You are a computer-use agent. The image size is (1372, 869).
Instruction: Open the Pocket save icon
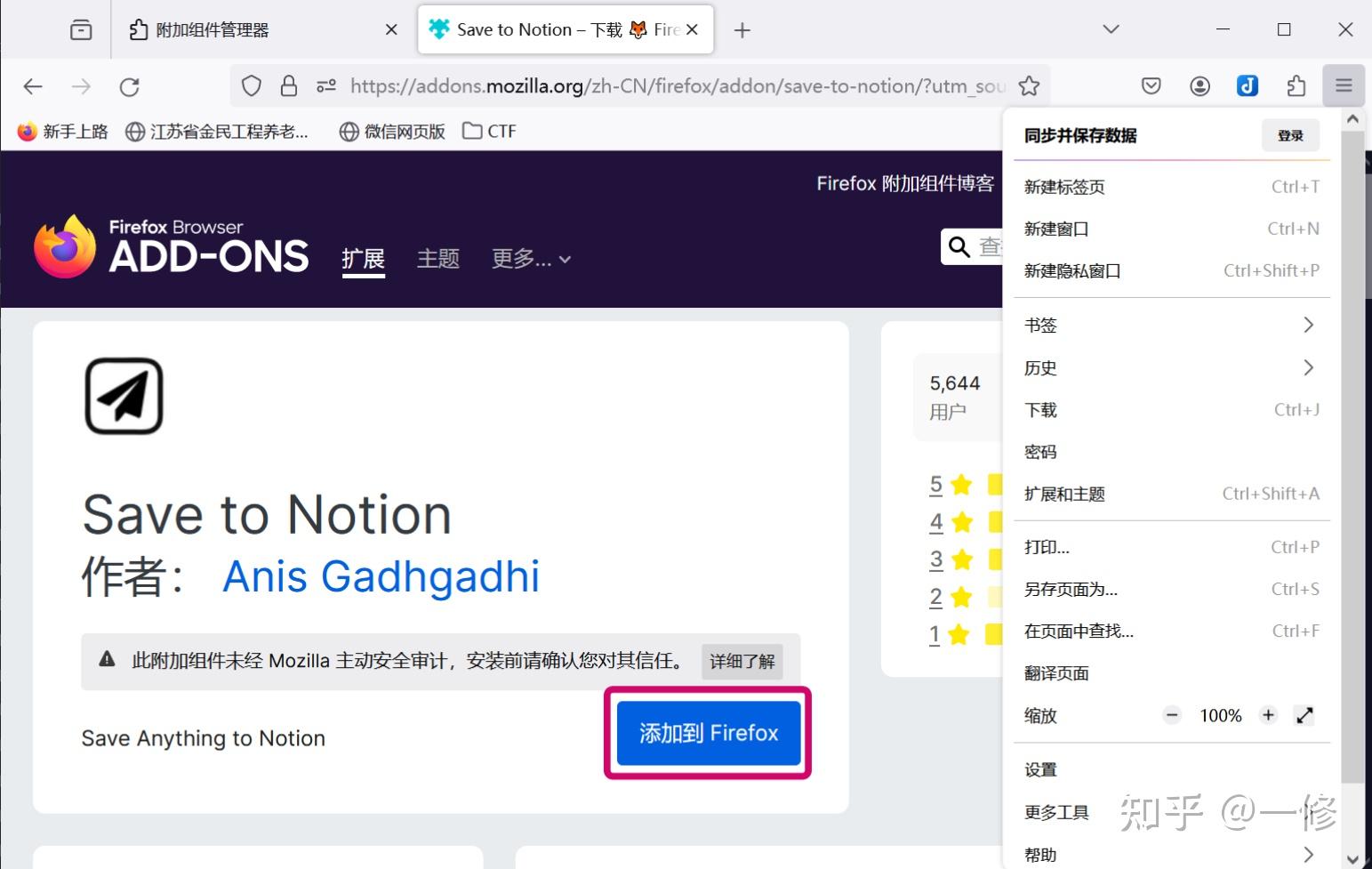[1151, 85]
